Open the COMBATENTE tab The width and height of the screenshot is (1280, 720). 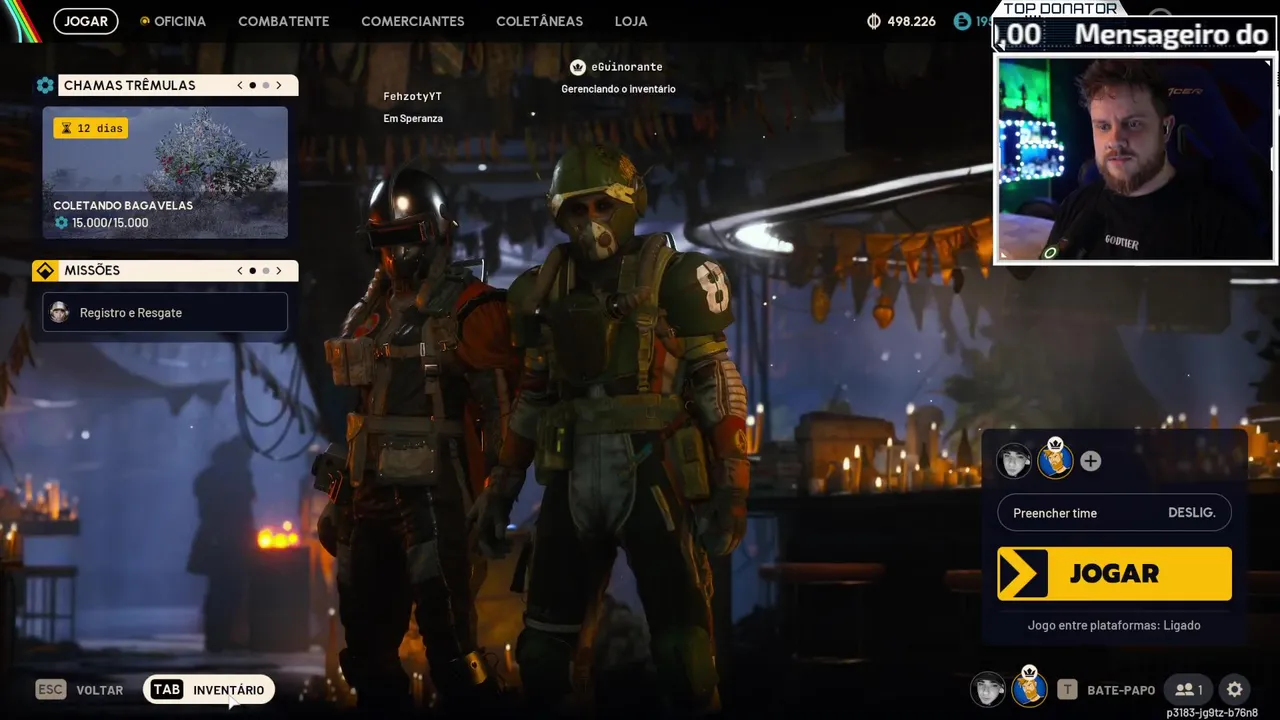coord(284,21)
